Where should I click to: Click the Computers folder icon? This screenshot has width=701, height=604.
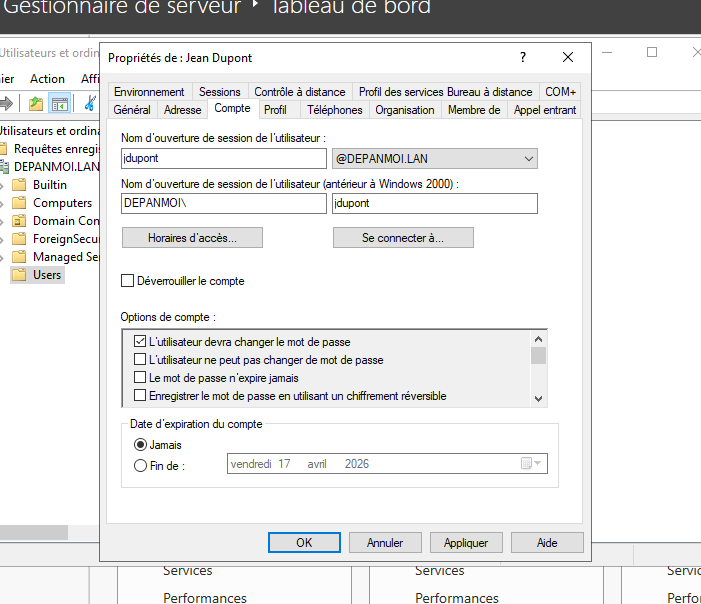tap(19, 203)
